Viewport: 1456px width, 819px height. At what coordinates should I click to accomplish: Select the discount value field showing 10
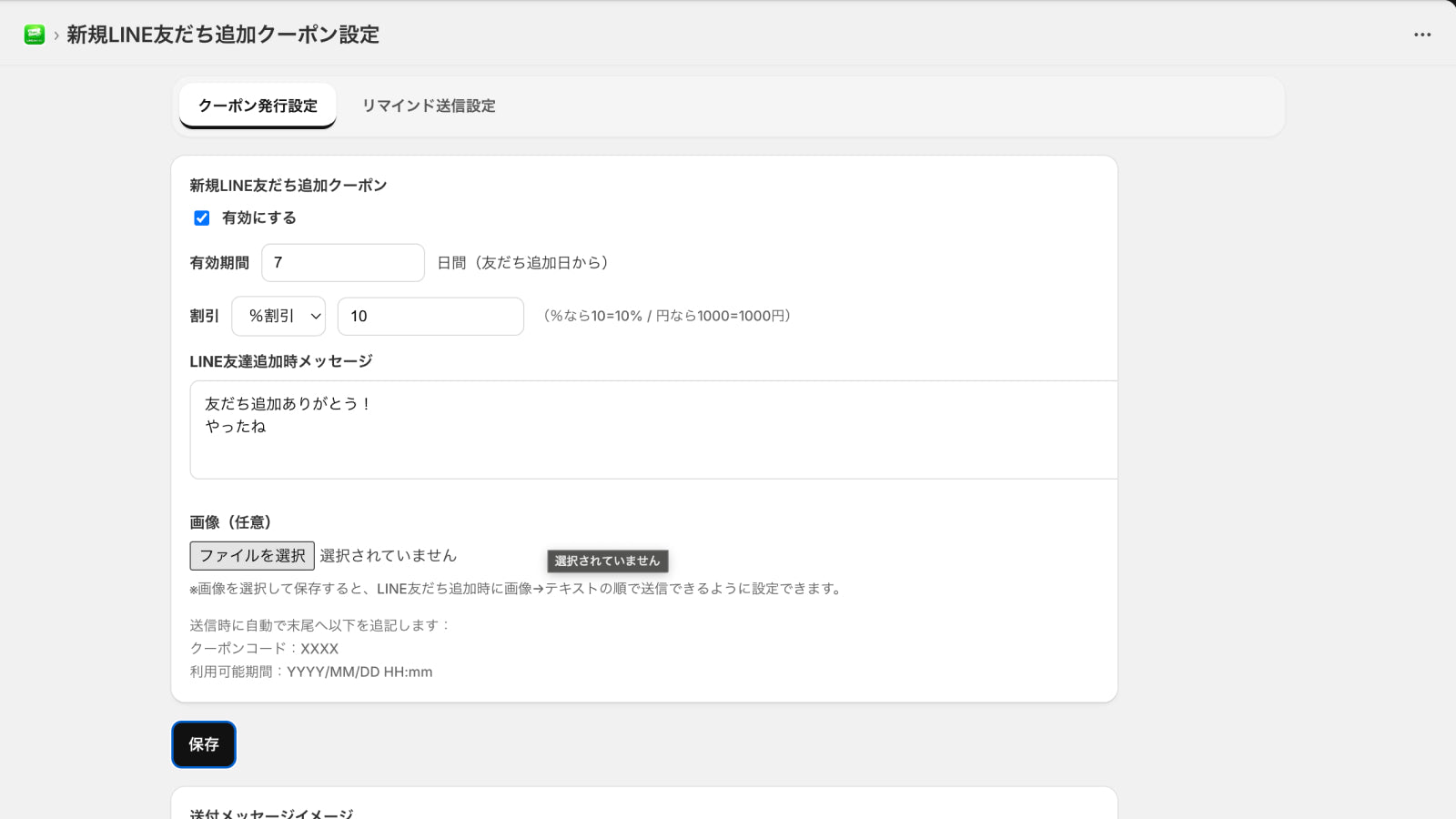coord(430,316)
